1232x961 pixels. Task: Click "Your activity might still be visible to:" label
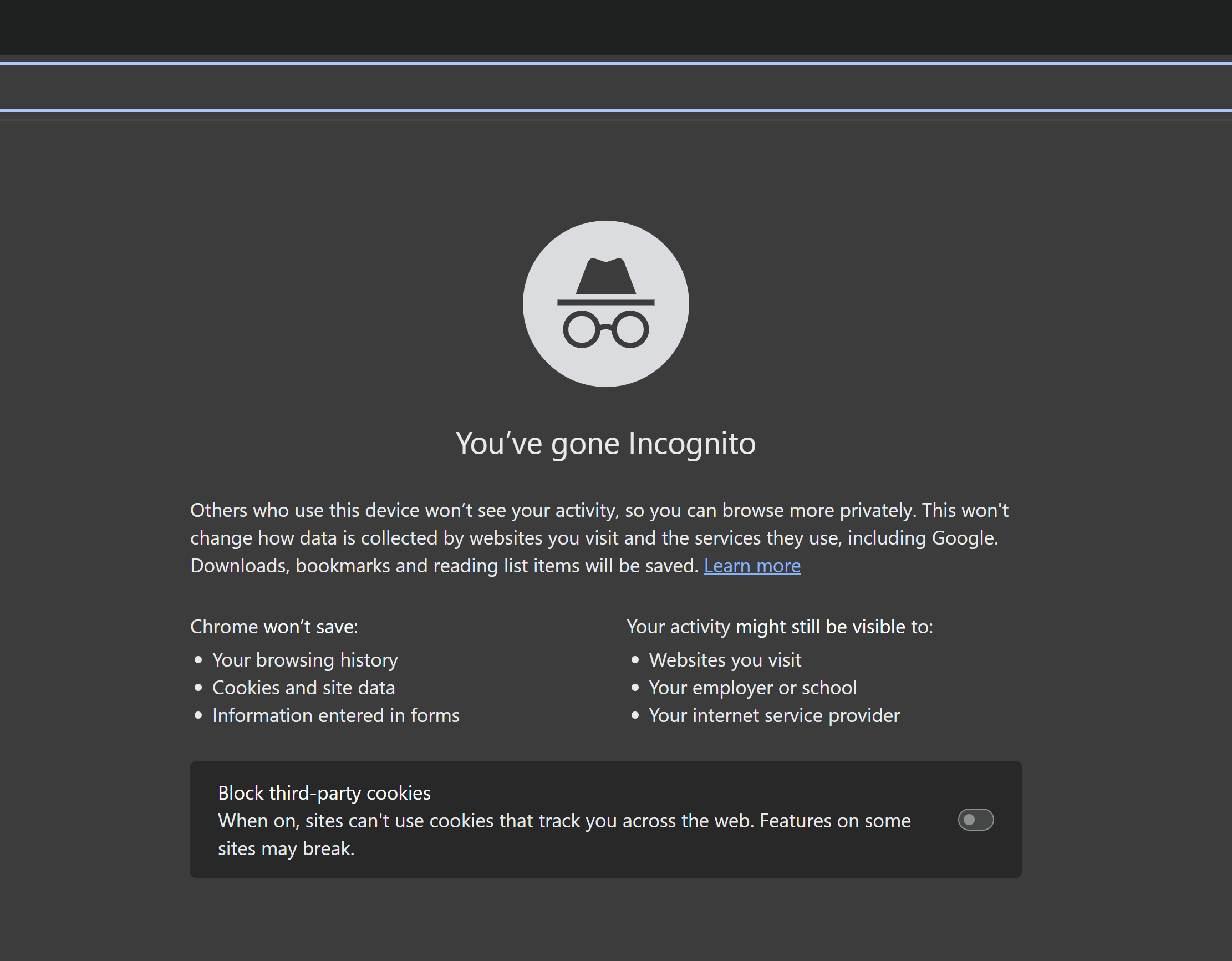coord(780,627)
